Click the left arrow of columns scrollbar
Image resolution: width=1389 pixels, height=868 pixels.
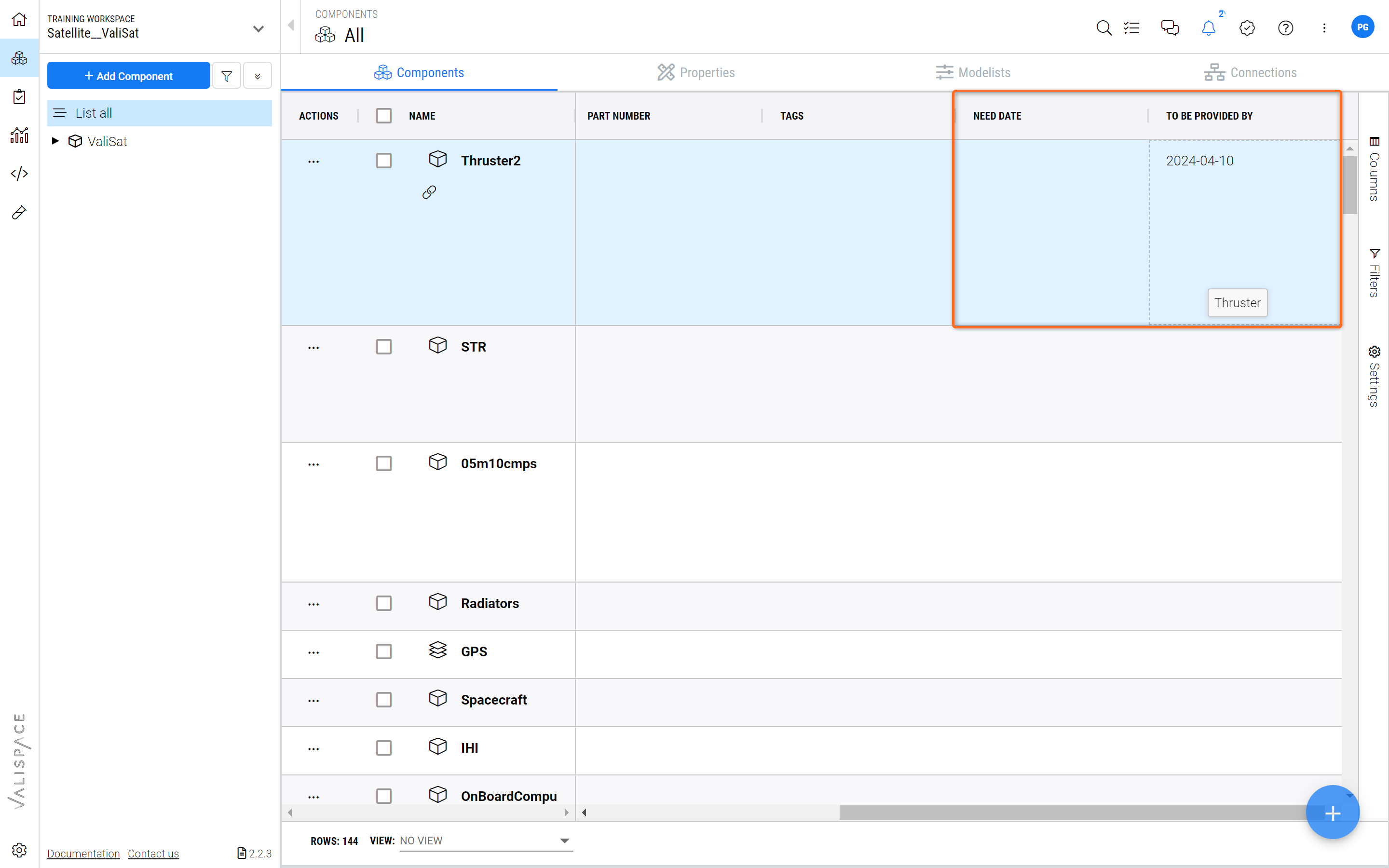pos(584,813)
